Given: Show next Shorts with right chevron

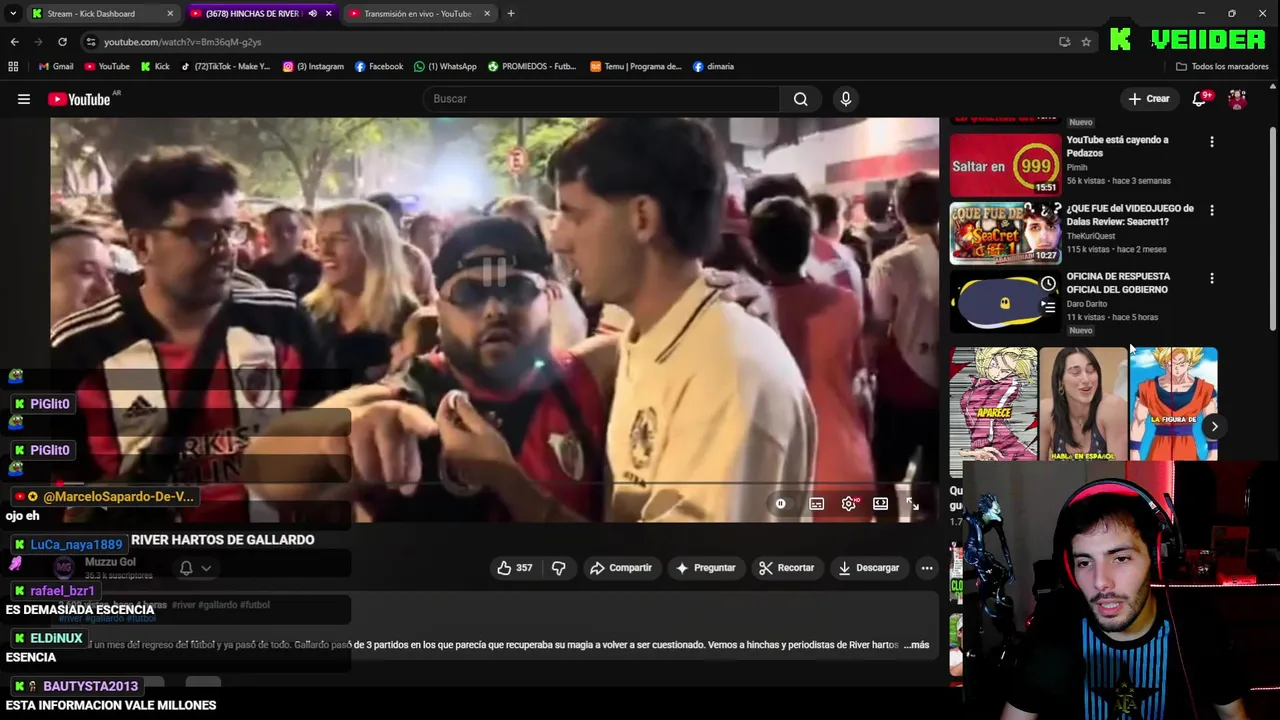Looking at the screenshot, I should coord(1214,426).
